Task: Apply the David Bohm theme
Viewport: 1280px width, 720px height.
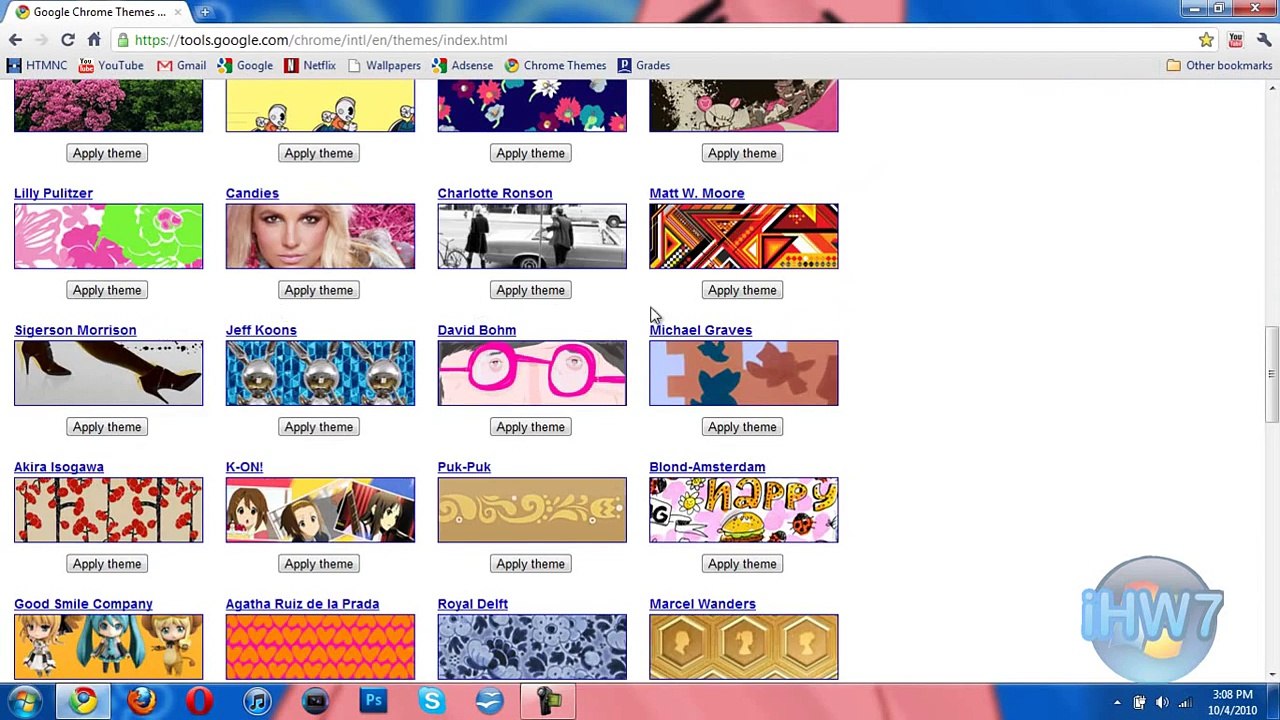Action: point(531,427)
